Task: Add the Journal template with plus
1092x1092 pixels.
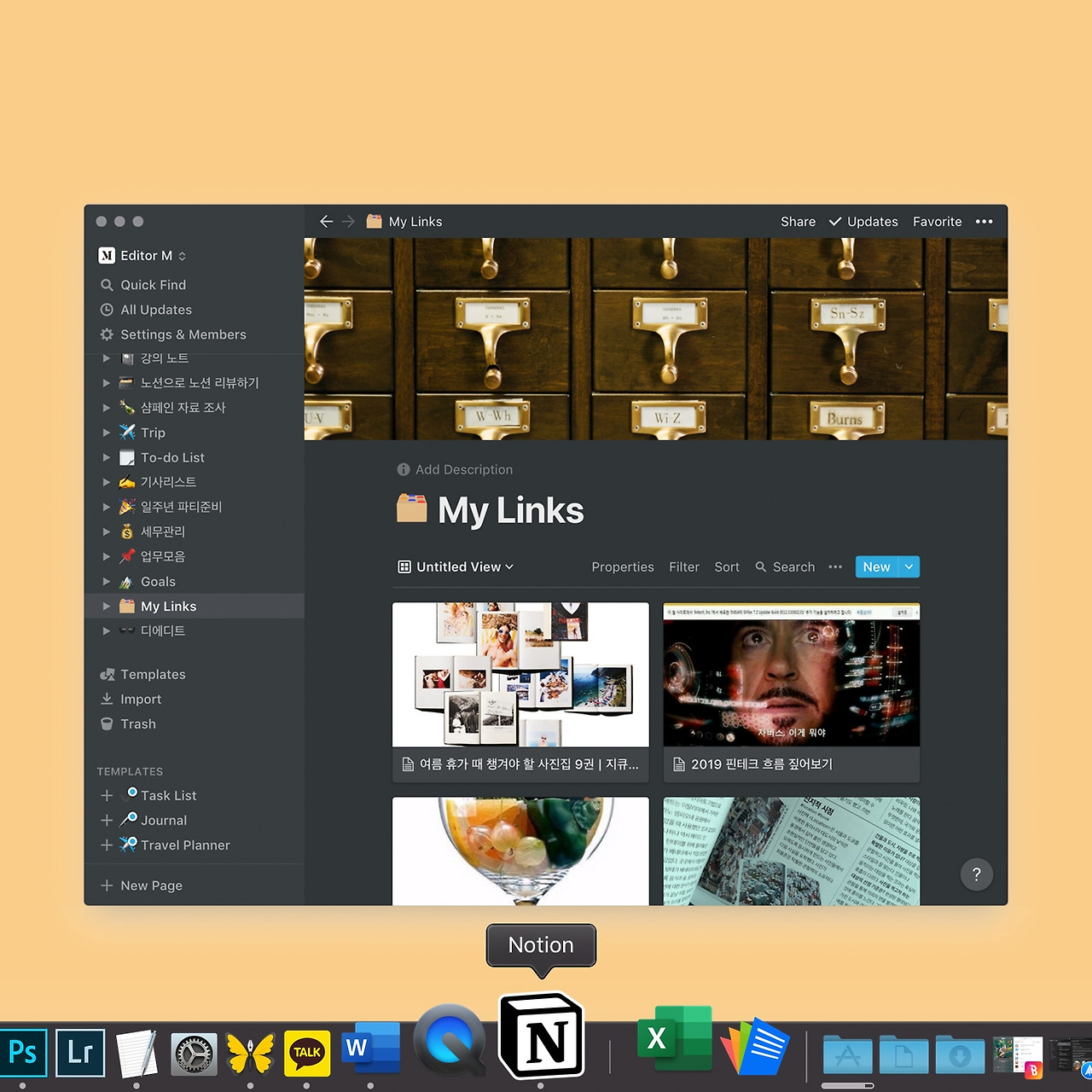Action: [x=107, y=820]
